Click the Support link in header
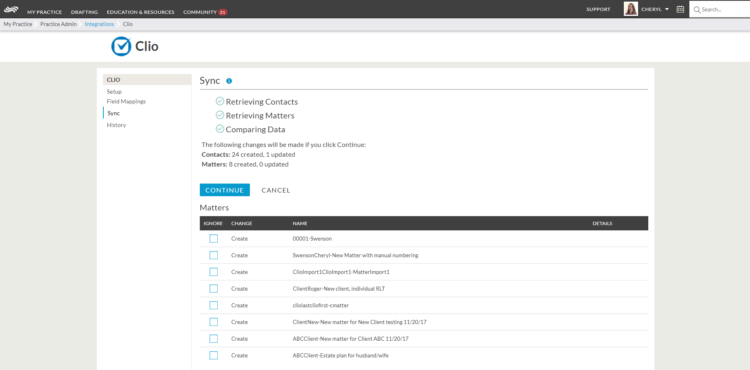750x370 pixels. (x=598, y=9)
